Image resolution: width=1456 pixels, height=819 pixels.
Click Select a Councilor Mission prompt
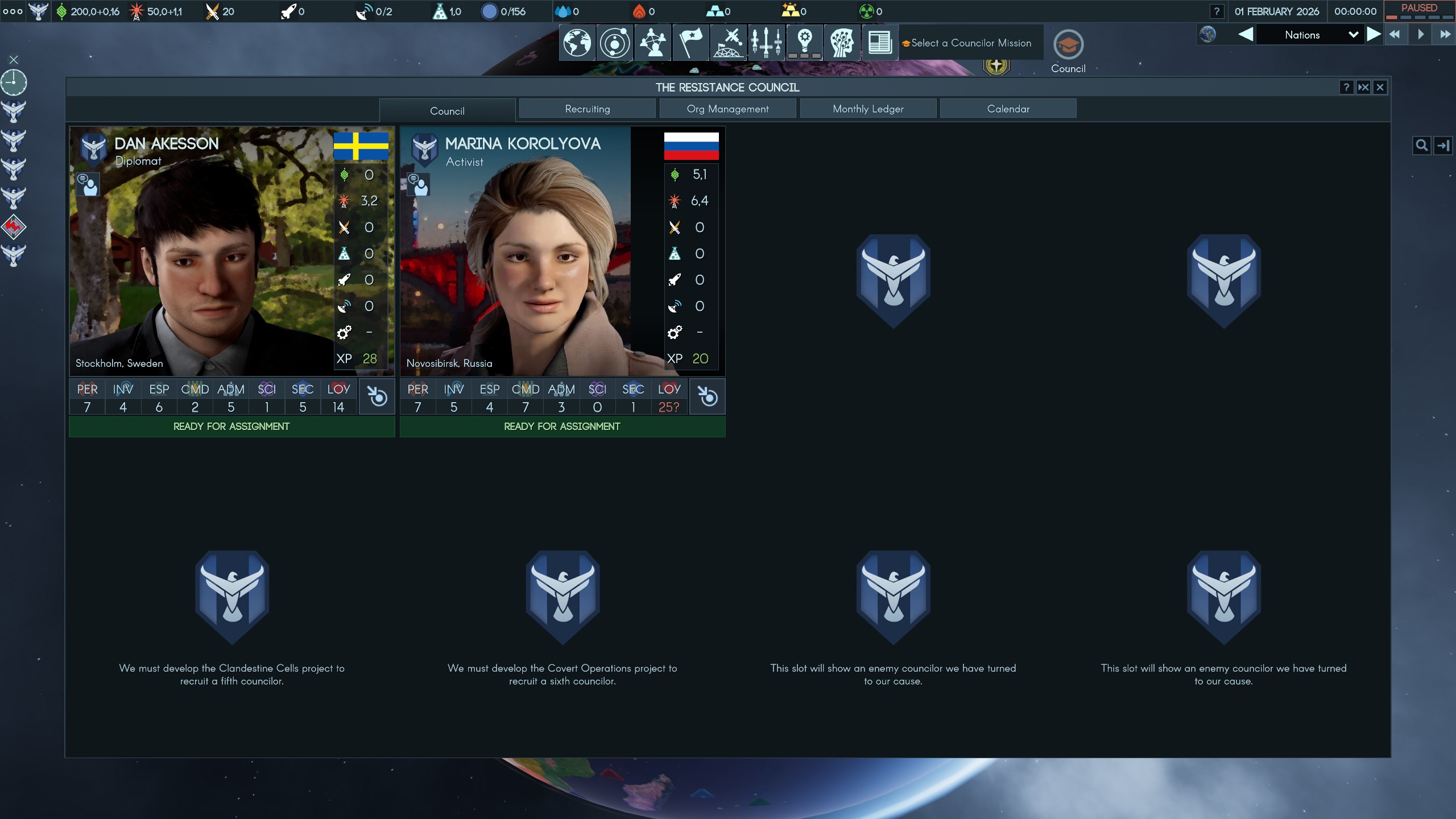point(970,43)
